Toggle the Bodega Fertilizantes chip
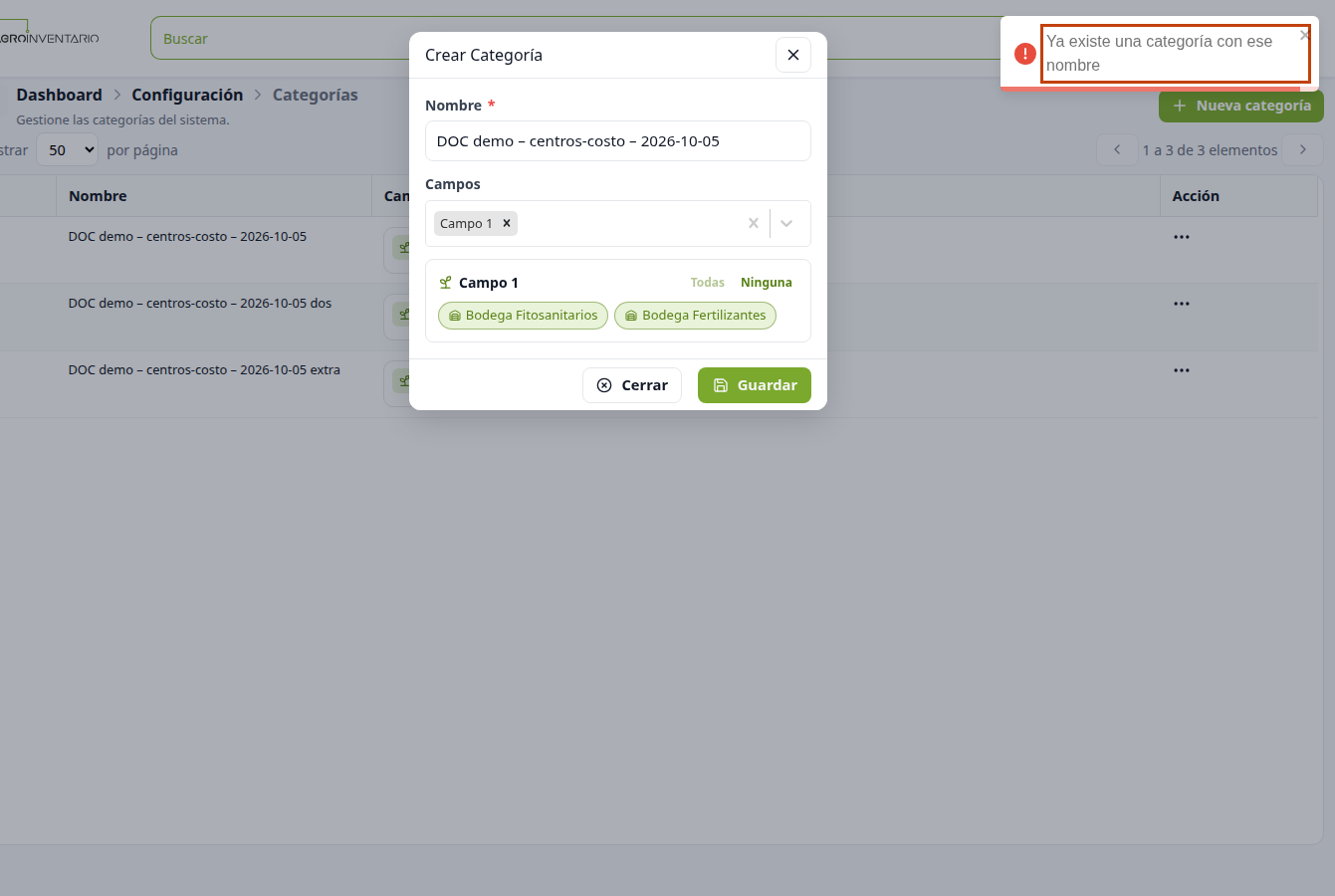 [x=695, y=316]
